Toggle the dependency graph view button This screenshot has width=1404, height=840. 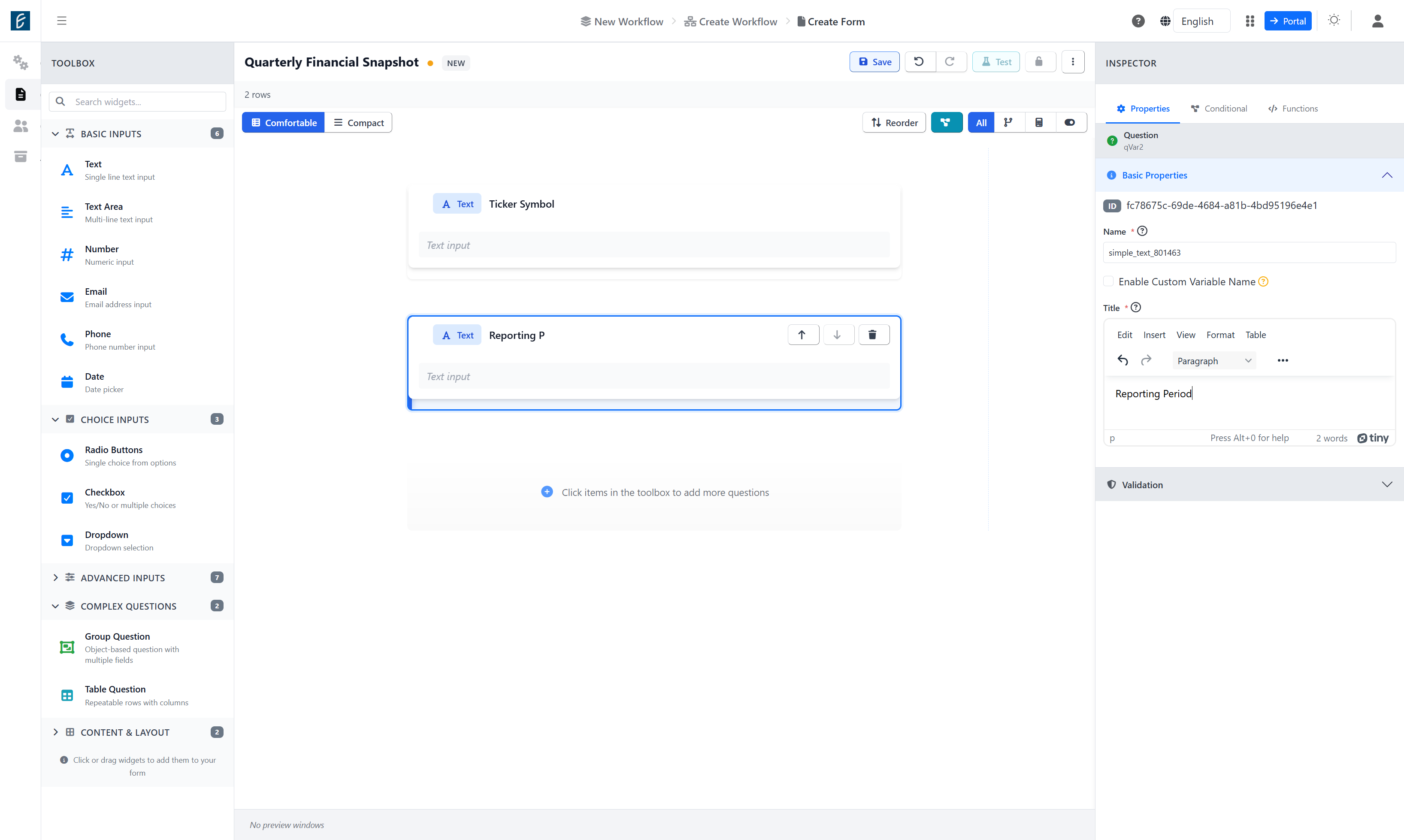point(946,122)
